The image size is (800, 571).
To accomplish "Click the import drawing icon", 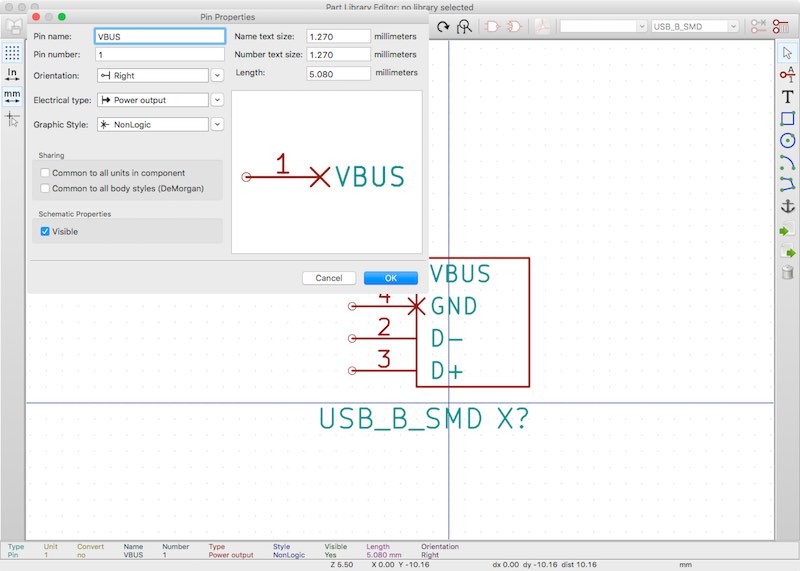I will click(787, 231).
